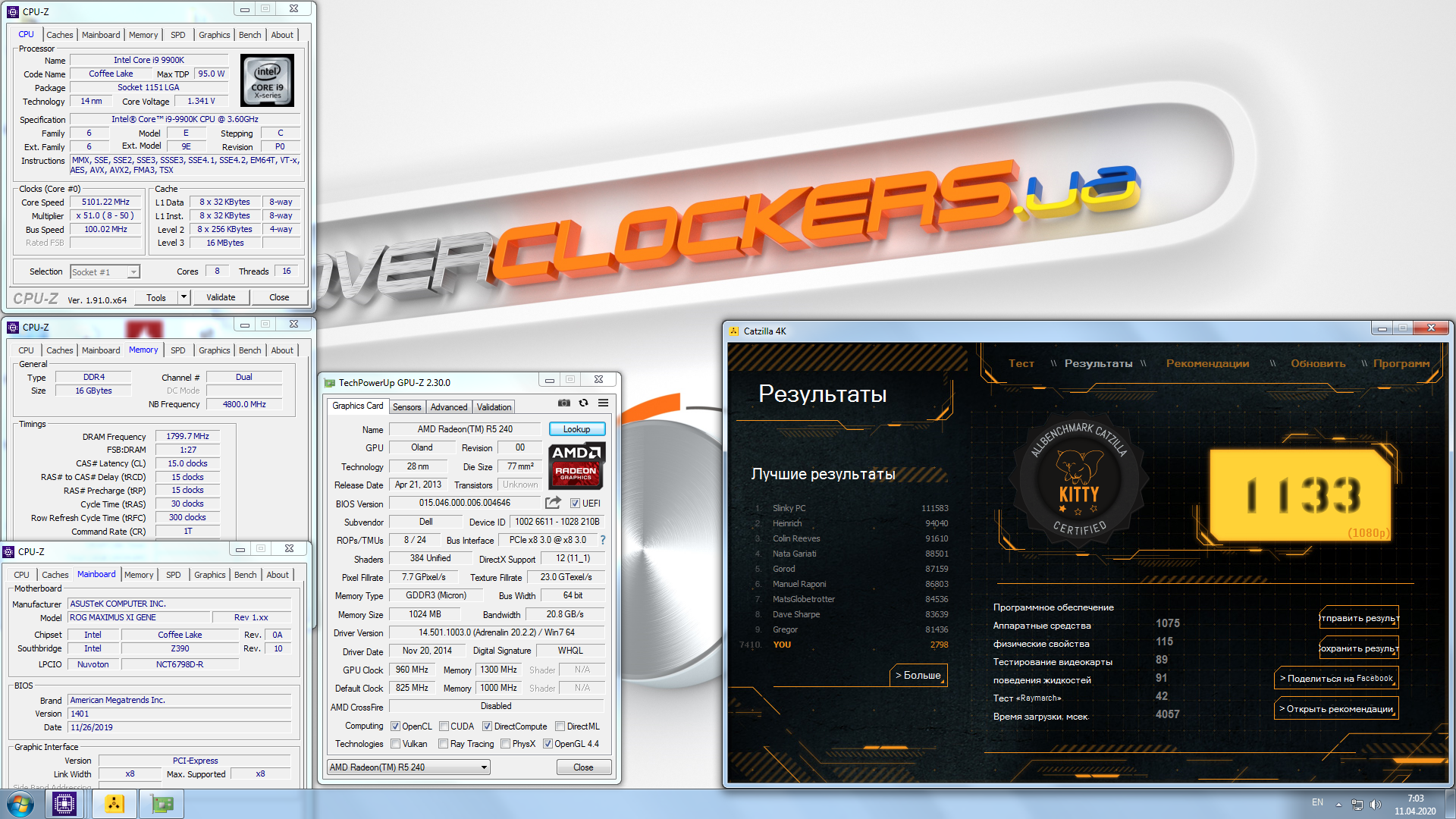Open the Bench tab in the top CPU-Z window
This screenshot has width=1456, height=819.
249,35
